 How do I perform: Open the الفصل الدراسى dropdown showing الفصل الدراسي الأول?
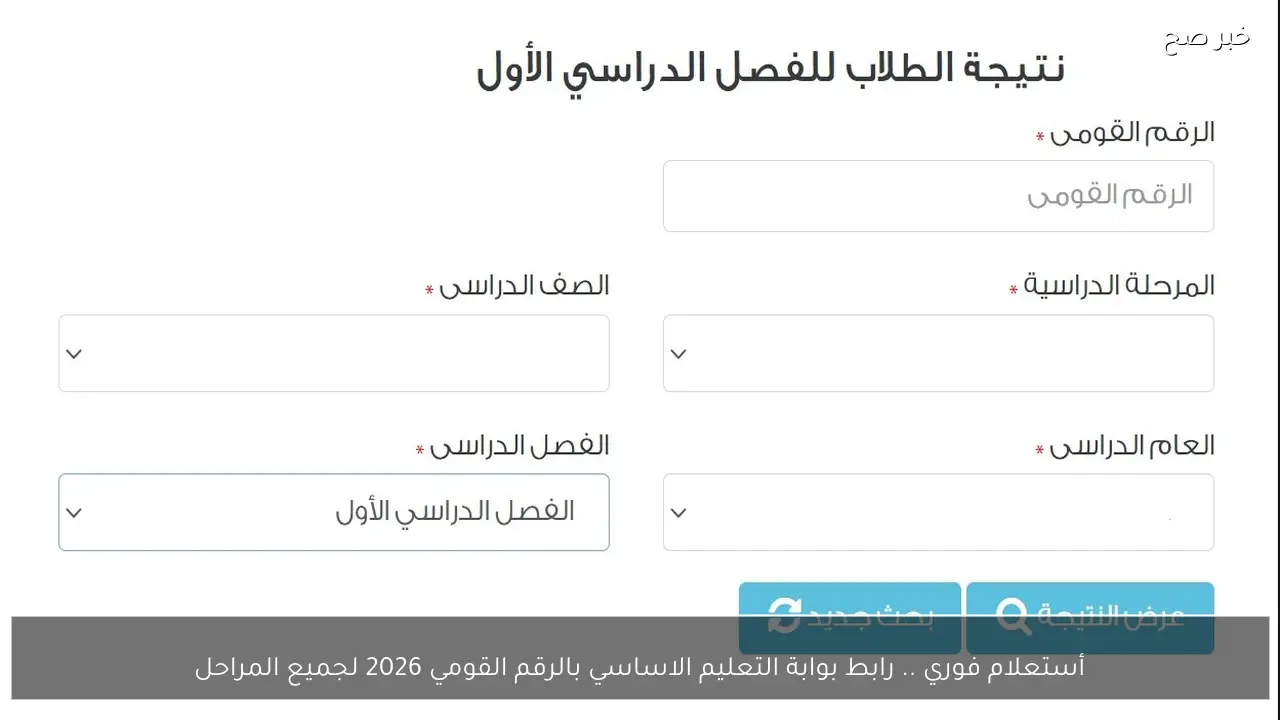click(334, 512)
